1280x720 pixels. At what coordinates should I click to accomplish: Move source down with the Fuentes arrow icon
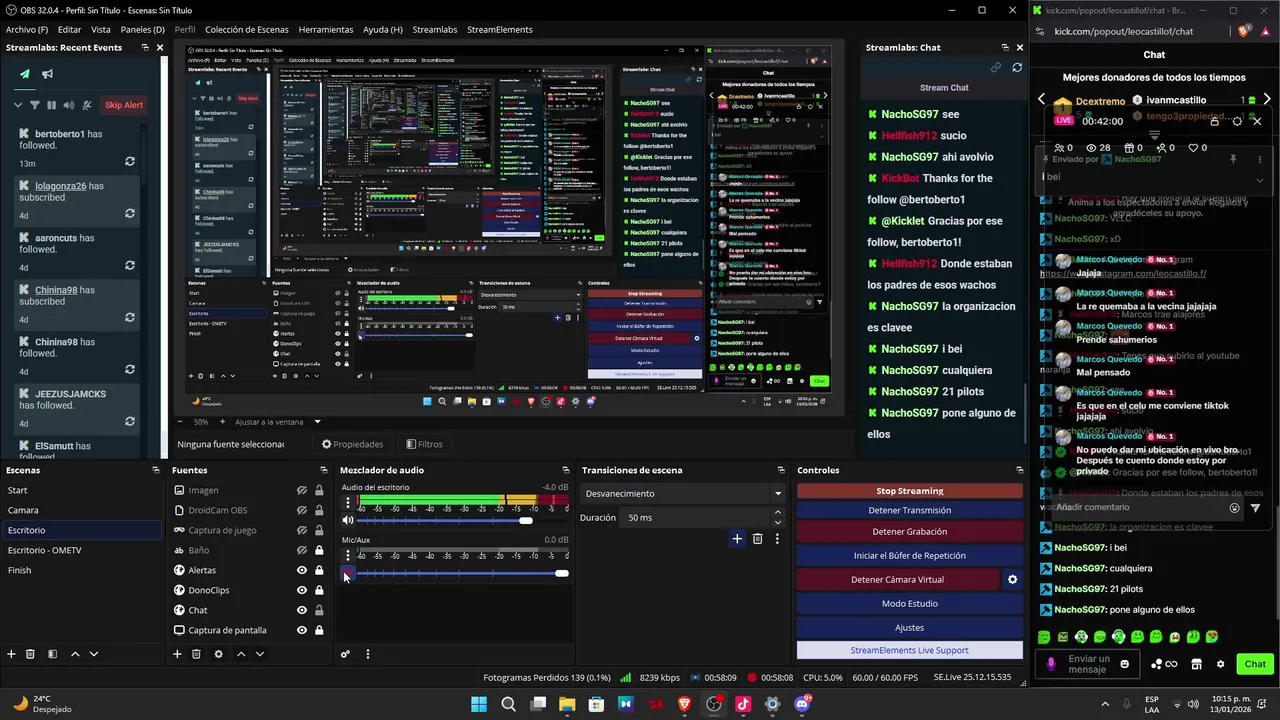(260, 654)
